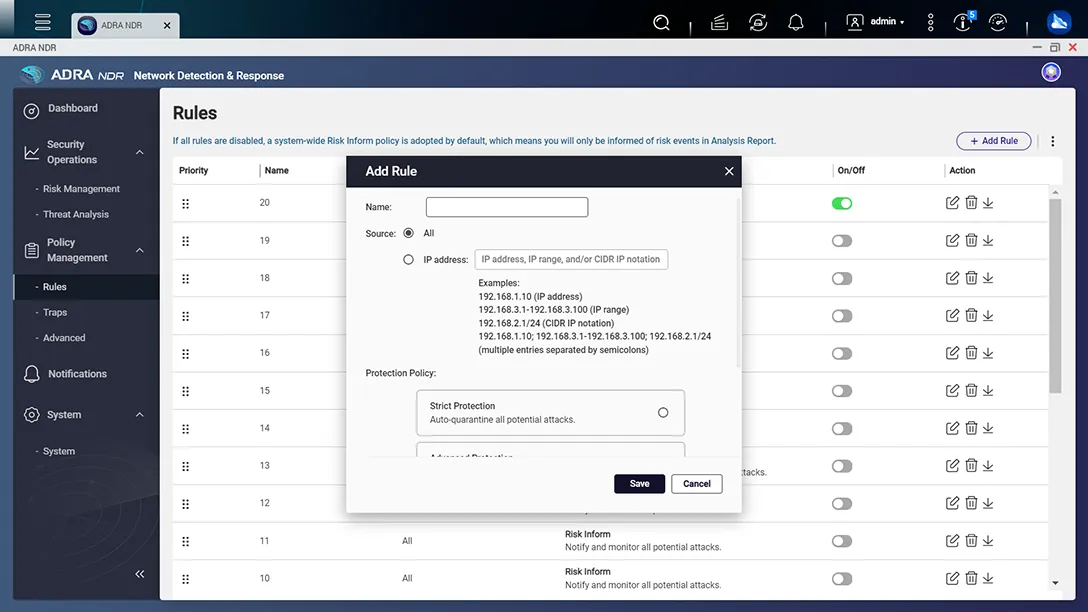Screen dimensions: 1088x612
Task: Open the main hamburger menu
Action: [42, 22]
